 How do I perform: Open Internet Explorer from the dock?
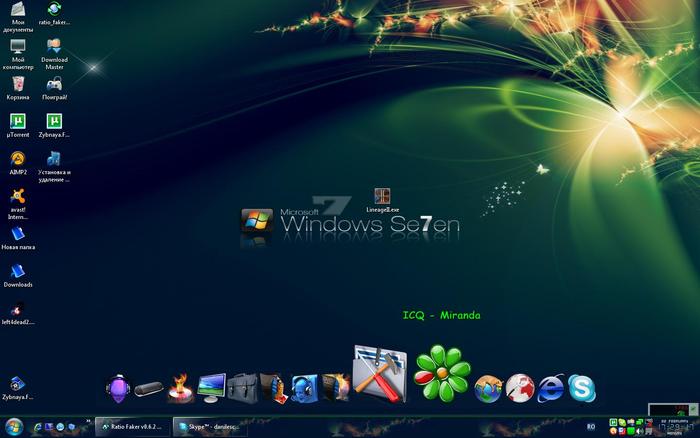[x=551, y=388]
